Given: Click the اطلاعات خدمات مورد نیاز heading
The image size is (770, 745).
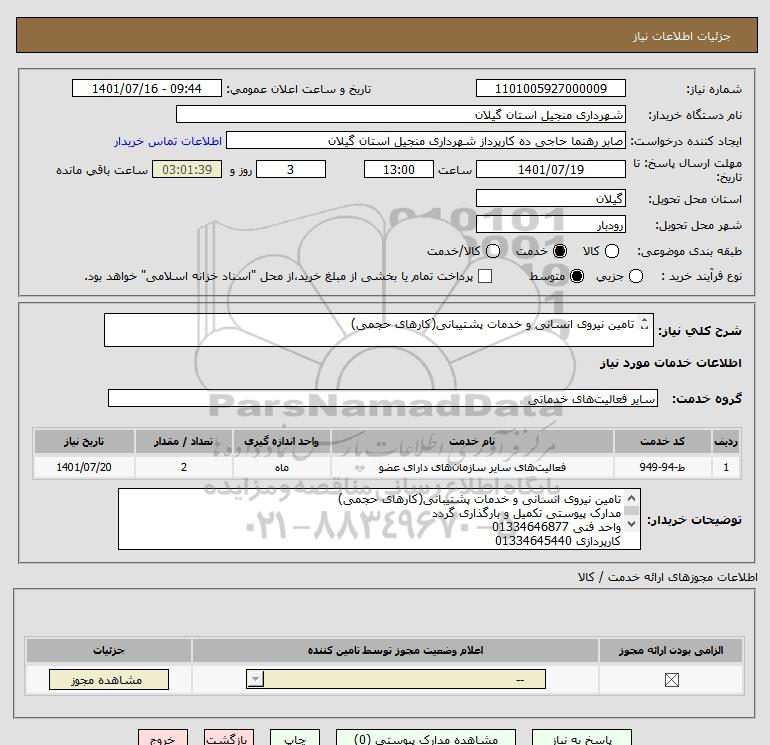Looking at the screenshot, I should pos(670,363).
